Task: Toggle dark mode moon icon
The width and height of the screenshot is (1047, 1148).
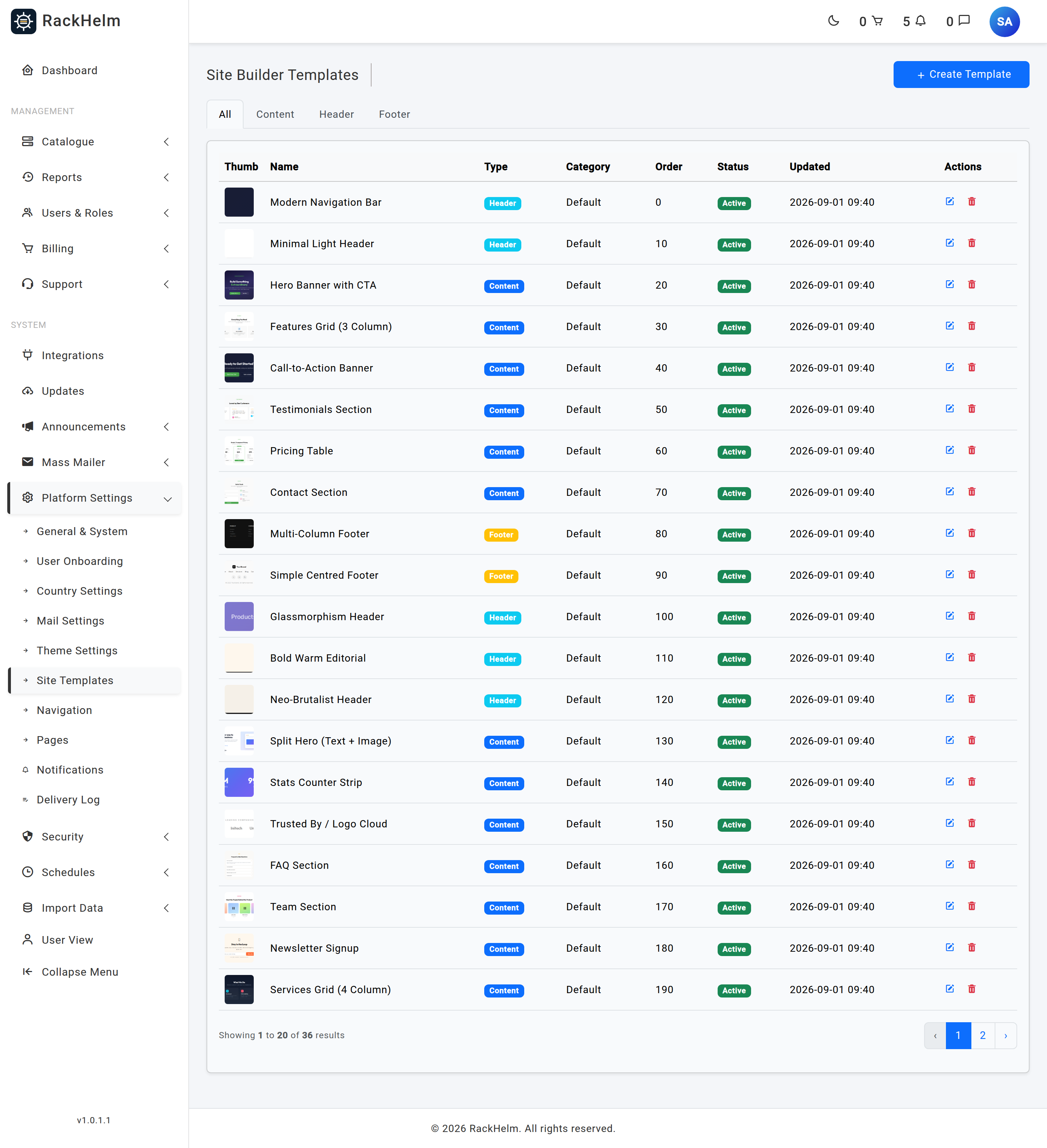Action: click(x=834, y=21)
